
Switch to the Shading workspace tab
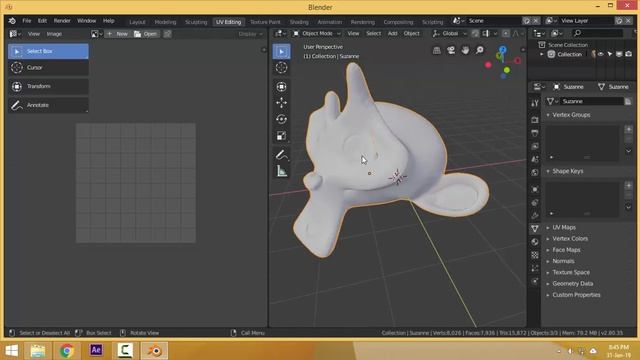(x=299, y=22)
